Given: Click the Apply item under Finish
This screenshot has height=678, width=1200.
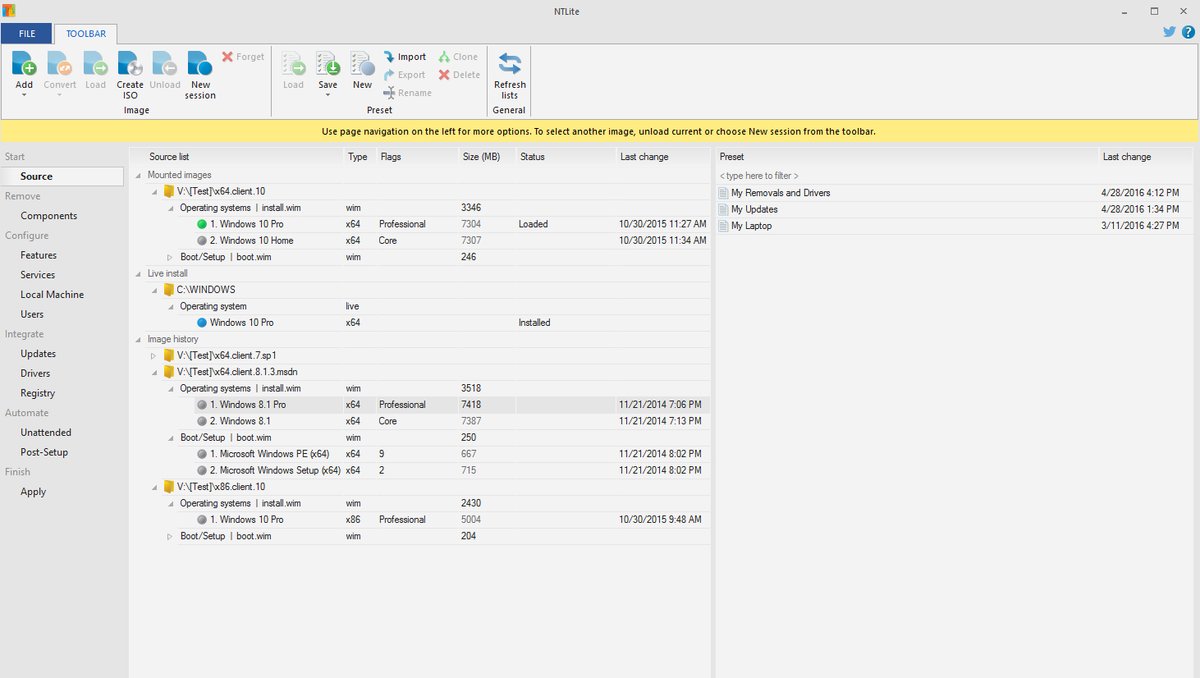Looking at the screenshot, I should tap(33, 491).
